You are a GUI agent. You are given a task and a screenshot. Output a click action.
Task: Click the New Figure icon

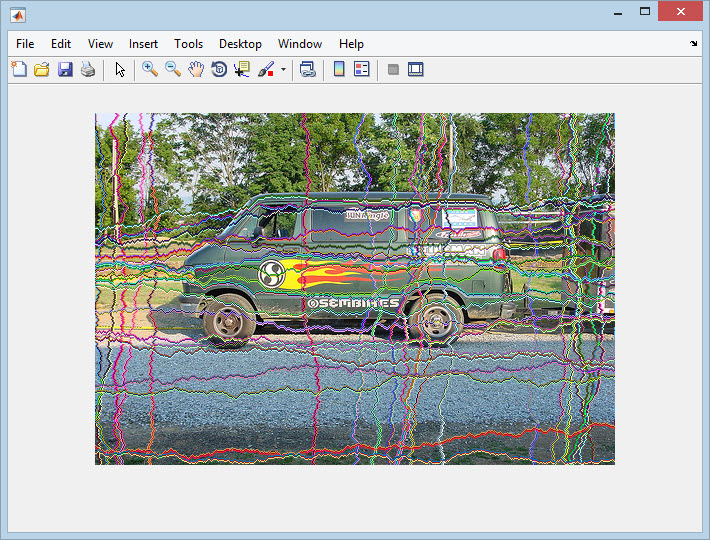(x=19, y=69)
